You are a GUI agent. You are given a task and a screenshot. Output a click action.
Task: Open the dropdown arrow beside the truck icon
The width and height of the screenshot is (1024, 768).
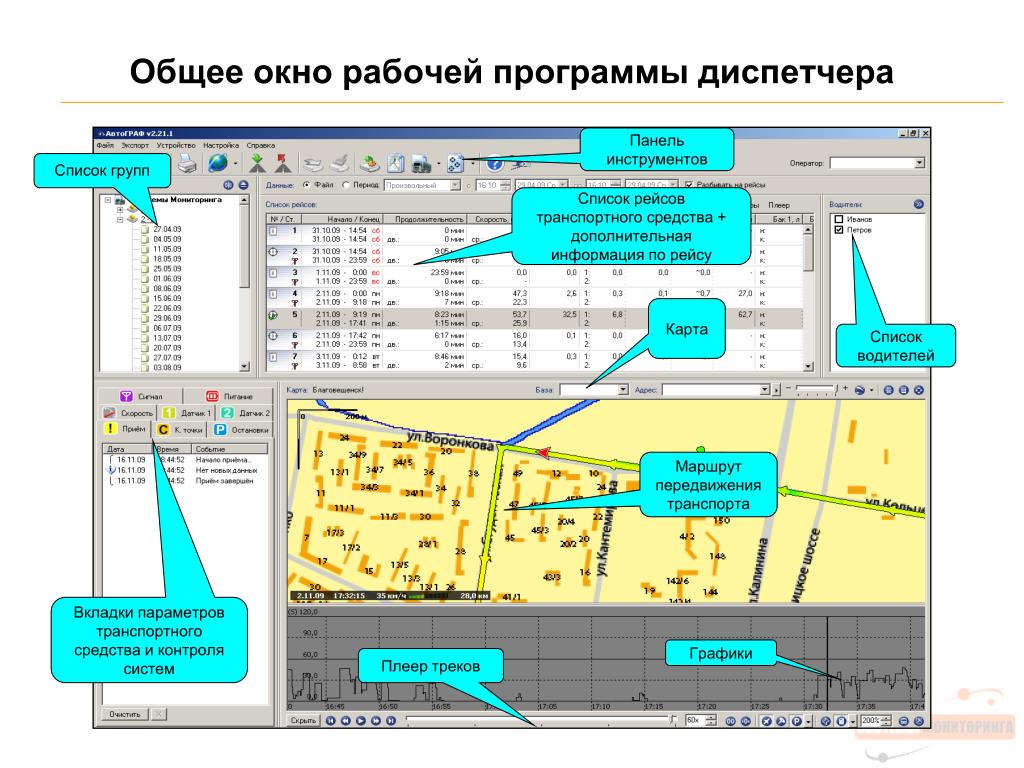coord(438,164)
